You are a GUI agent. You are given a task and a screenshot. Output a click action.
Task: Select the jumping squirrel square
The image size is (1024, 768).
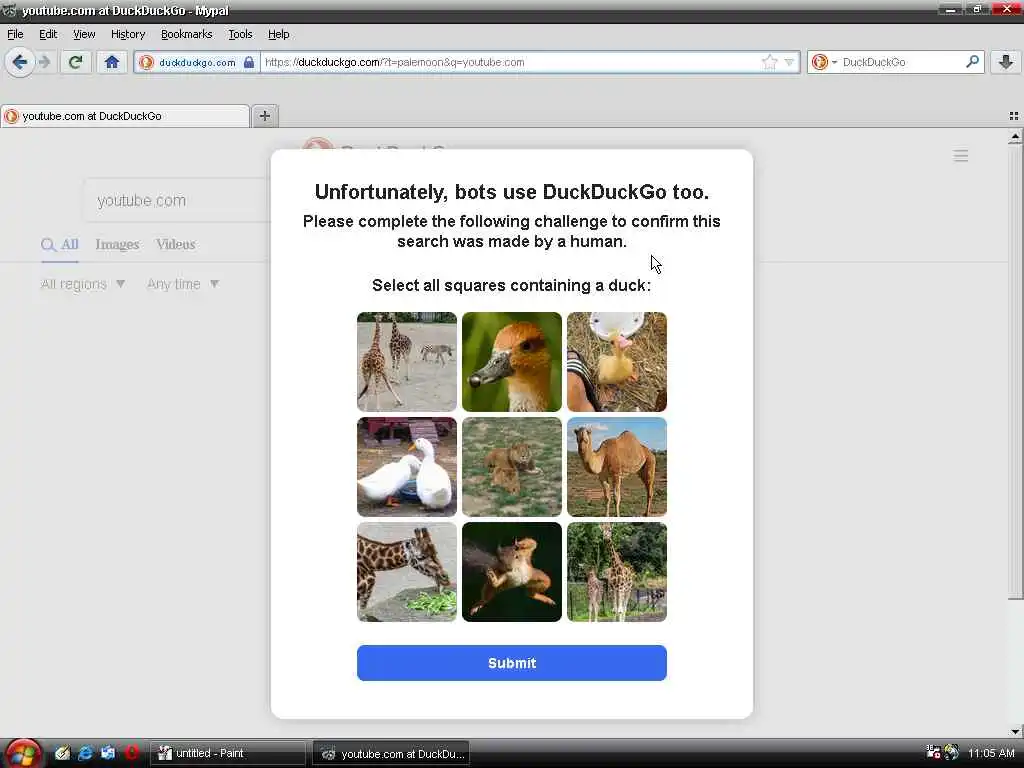(x=512, y=572)
